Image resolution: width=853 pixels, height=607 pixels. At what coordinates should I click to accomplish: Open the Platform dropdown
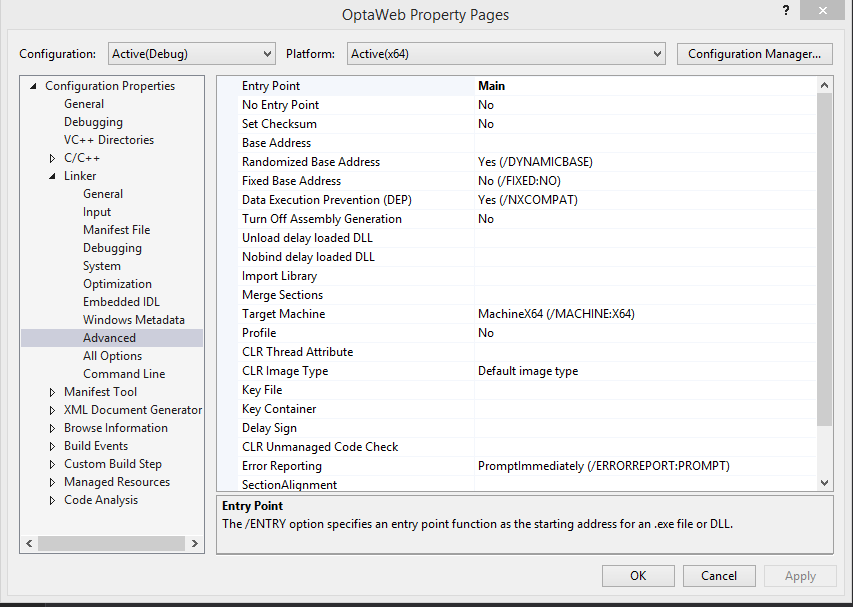506,54
